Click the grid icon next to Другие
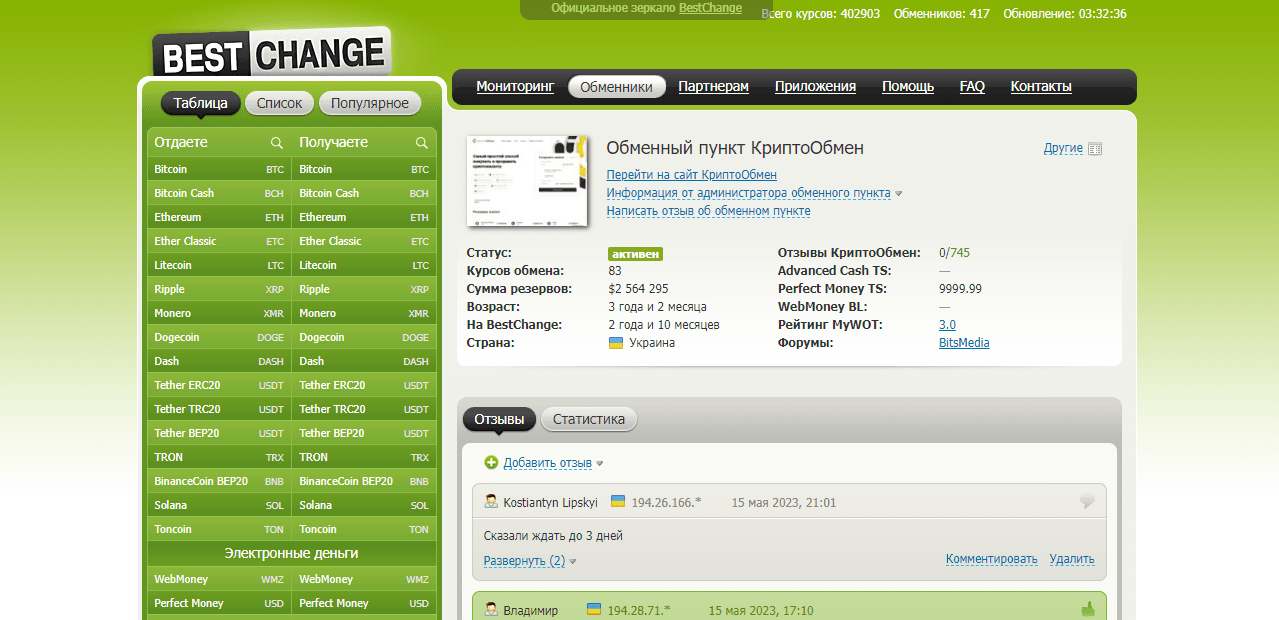The width and height of the screenshot is (1279, 620). pos(1095,149)
